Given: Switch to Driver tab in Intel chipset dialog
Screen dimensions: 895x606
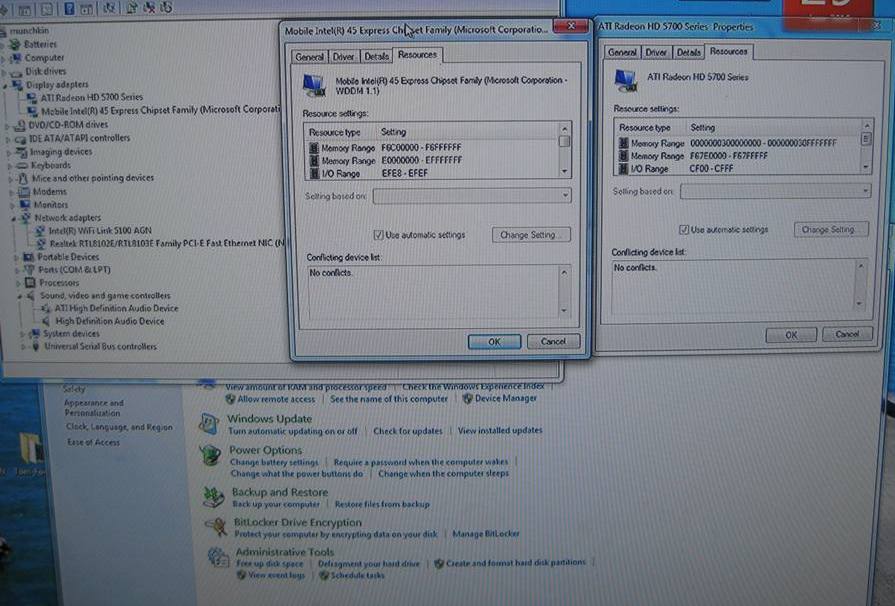Looking at the screenshot, I should coord(343,56).
